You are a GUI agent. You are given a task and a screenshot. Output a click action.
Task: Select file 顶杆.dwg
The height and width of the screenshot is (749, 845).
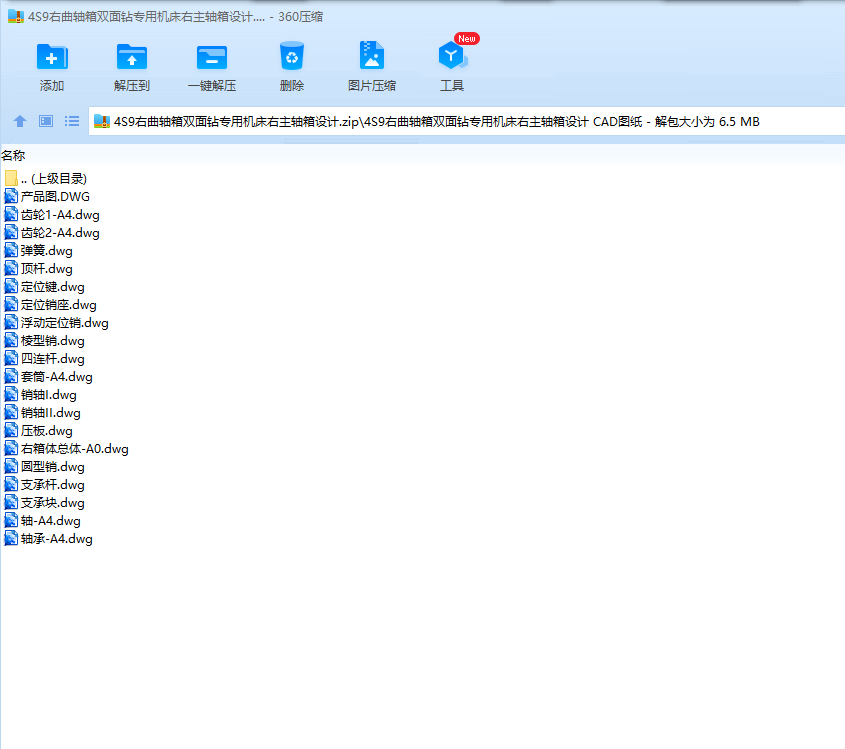click(38, 268)
